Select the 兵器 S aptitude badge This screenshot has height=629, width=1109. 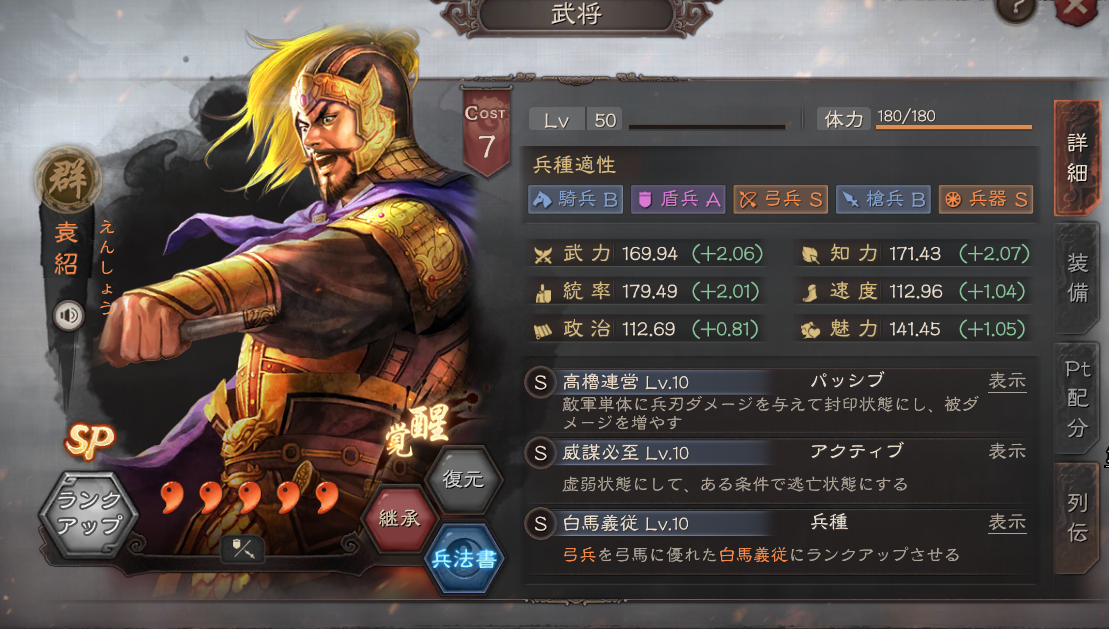point(985,200)
